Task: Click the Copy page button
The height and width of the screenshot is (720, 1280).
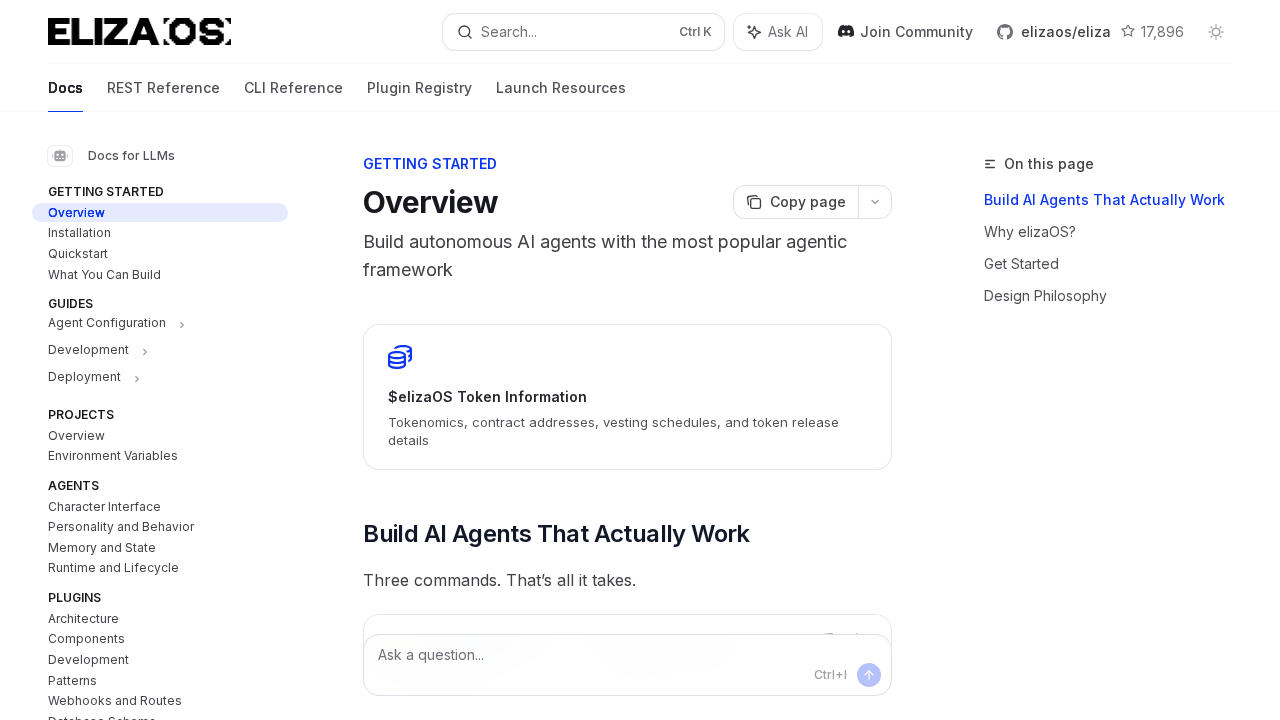Action: 796,202
